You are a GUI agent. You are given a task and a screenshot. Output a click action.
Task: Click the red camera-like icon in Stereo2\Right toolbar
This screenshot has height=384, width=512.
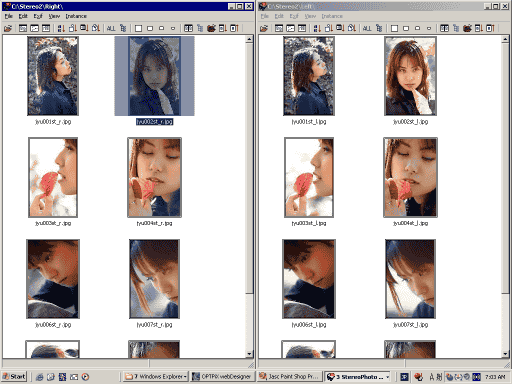pos(211,28)
